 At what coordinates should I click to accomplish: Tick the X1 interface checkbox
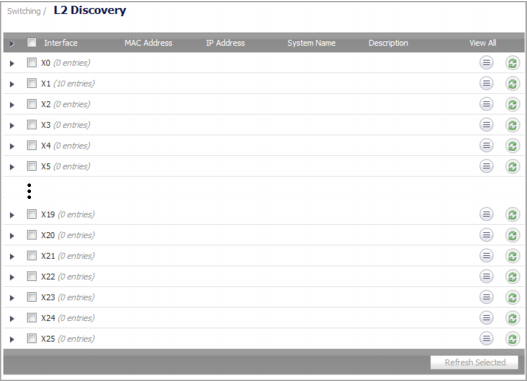tap(32, 83)
